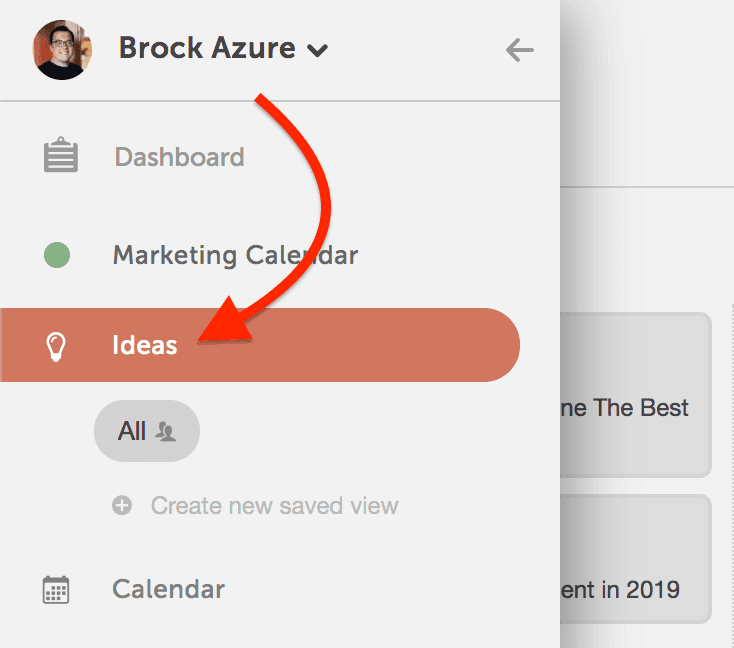Select the highlighted Ideas label text

pyautogui.click(x=145, y=345)
